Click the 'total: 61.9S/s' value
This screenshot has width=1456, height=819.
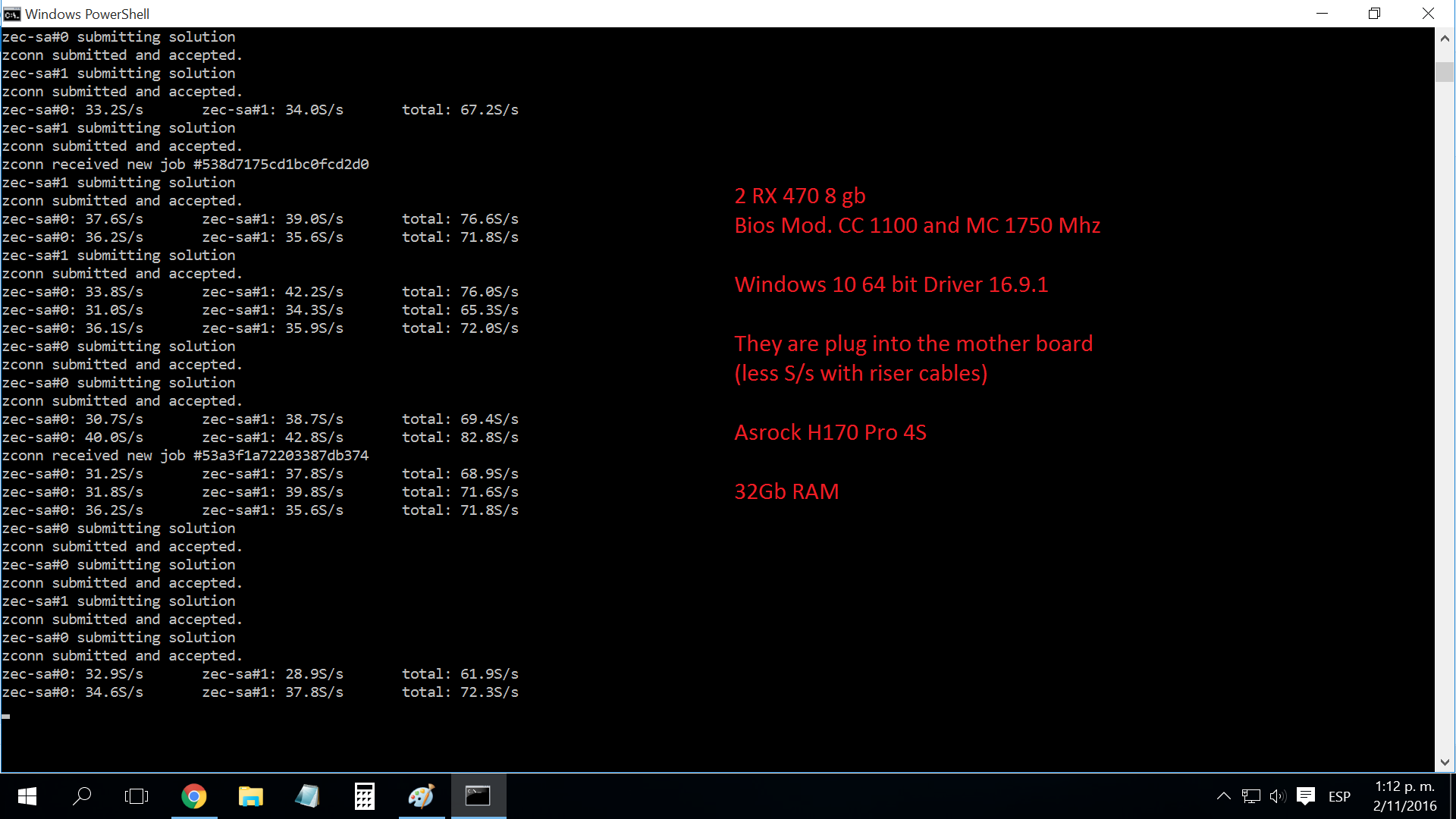tap(460, 674)
